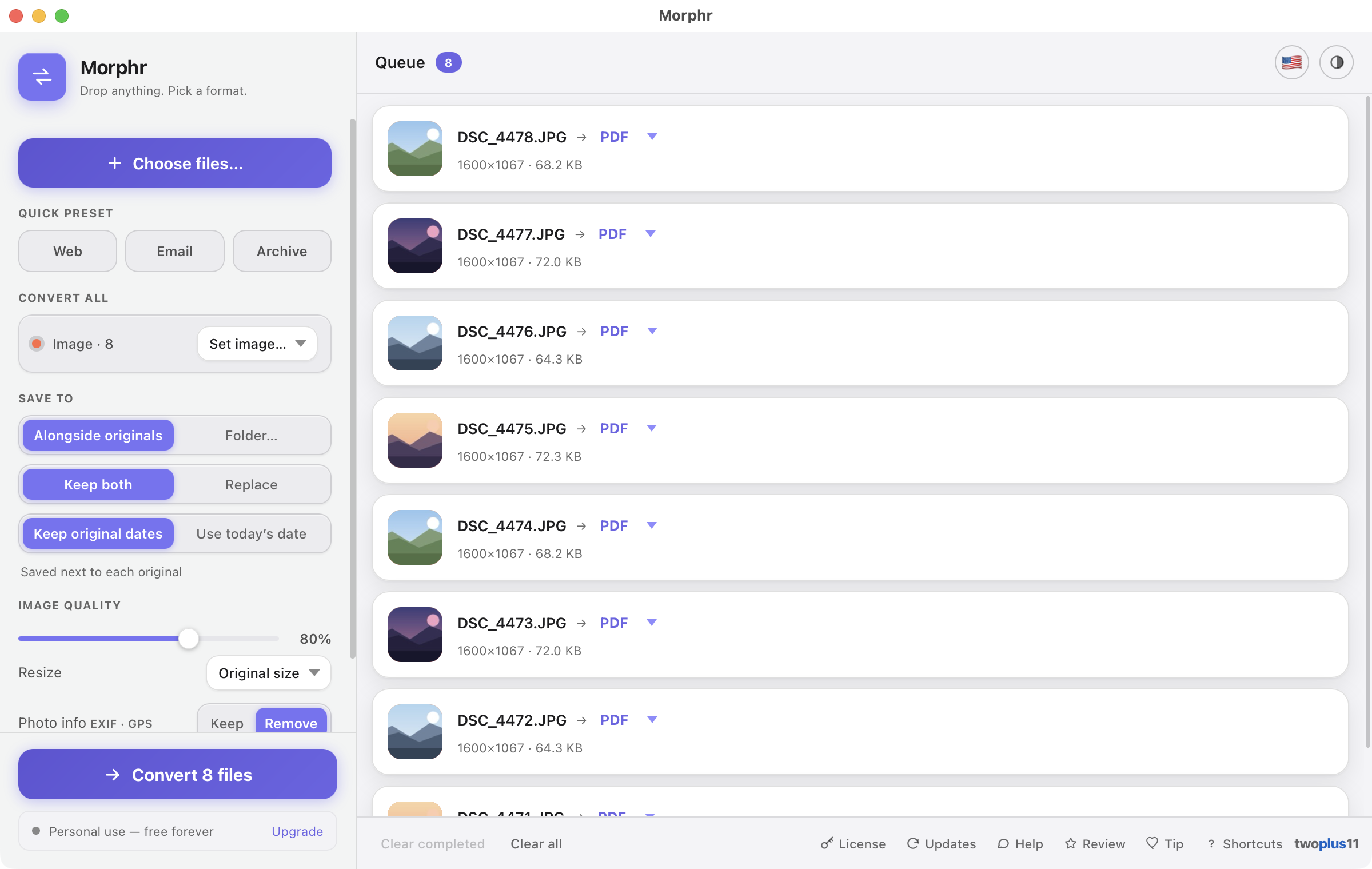Select Use today's date option
Viewport: 1372px width, 869px height.
click(x=252, y=533)
